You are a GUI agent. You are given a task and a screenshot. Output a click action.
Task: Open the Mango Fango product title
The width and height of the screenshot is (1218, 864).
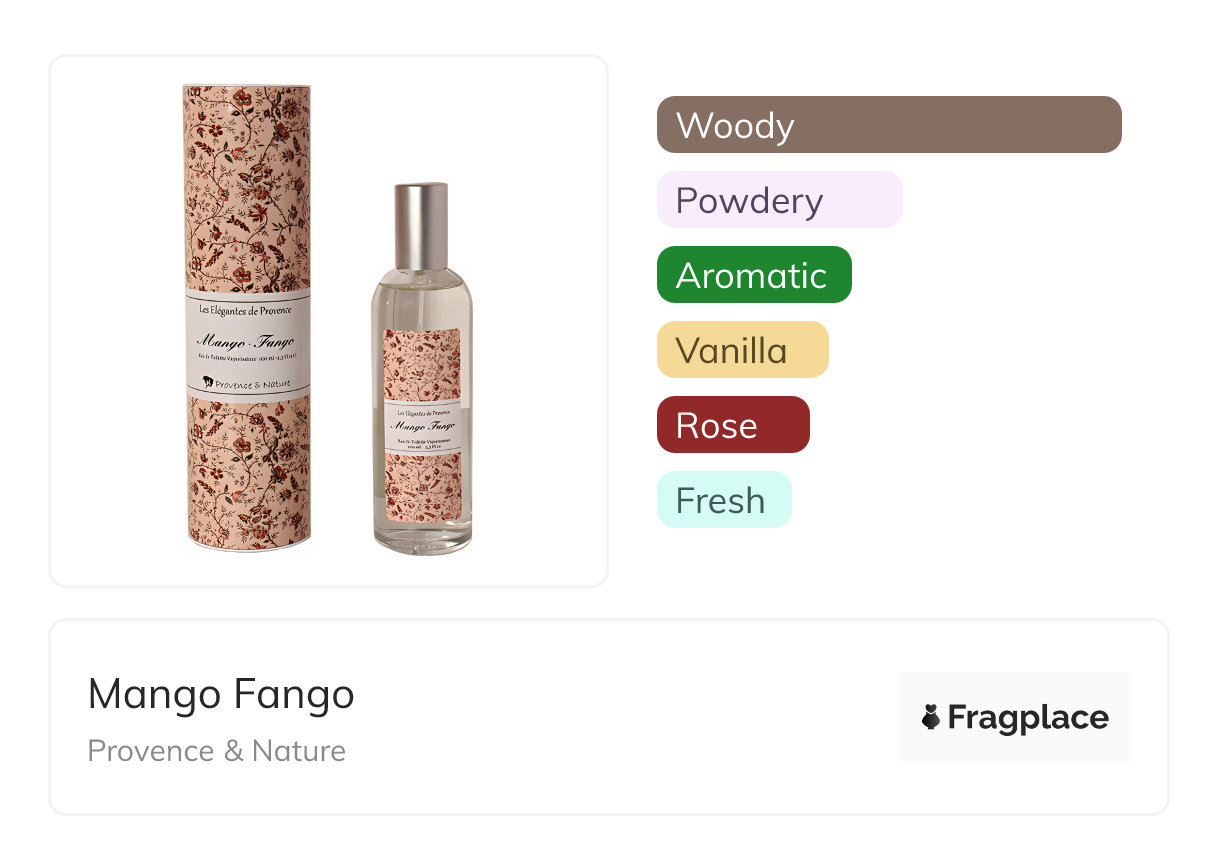tap(221, 694)
